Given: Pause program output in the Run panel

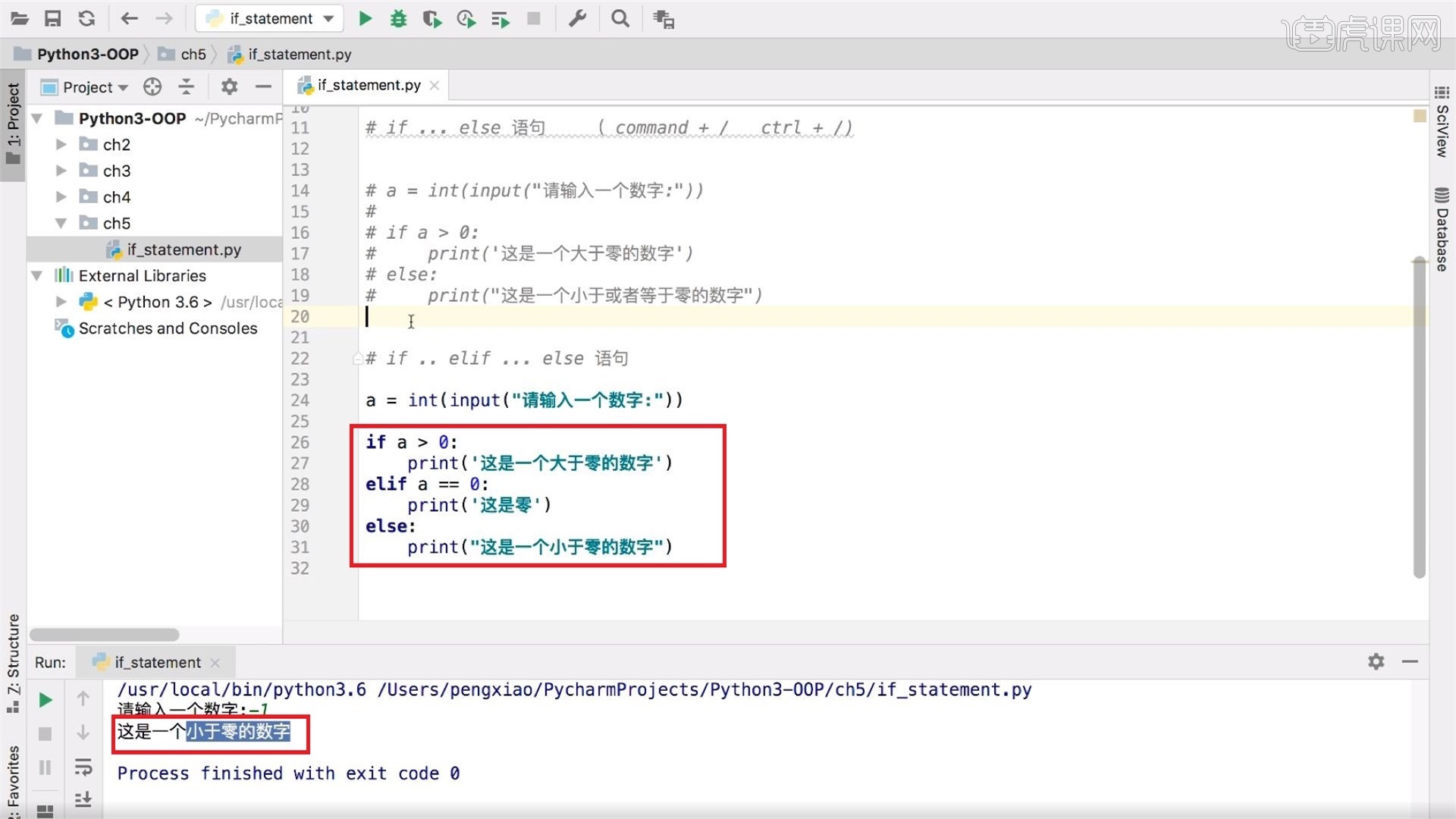Looking at the screenshot, I should pos(45,766).
